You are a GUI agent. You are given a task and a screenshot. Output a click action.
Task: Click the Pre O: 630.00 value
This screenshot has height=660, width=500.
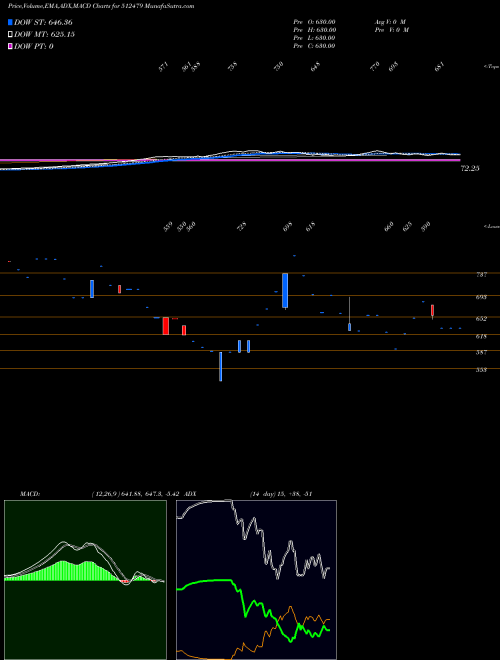coord(314,22)
